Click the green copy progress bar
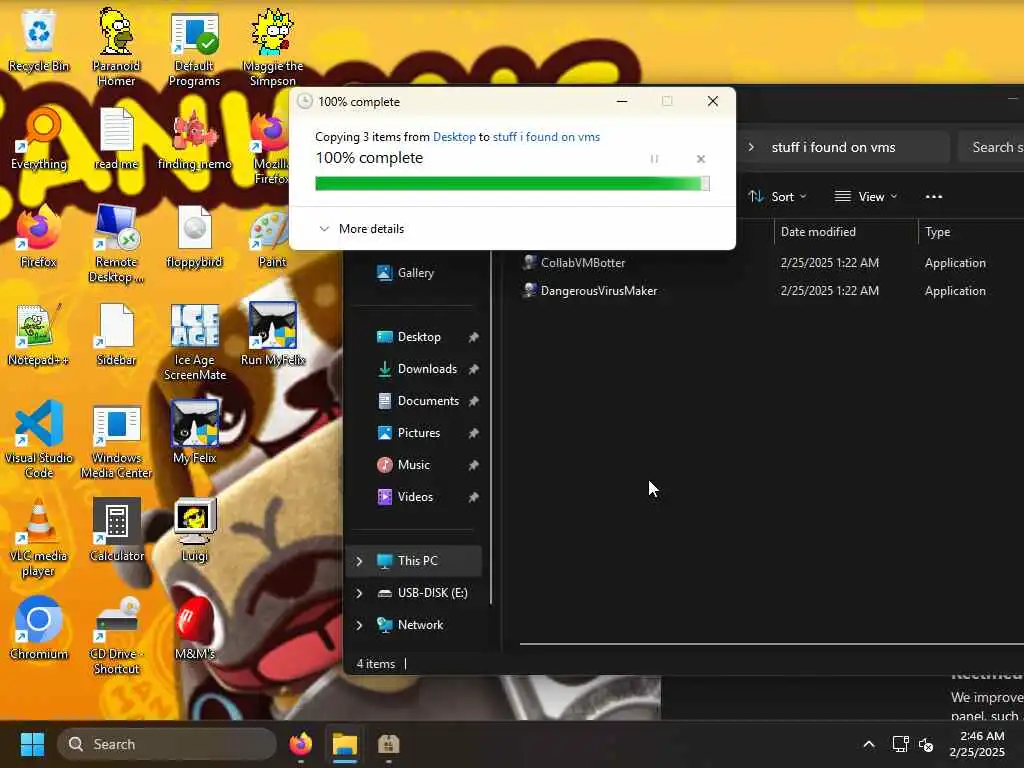Viewport: 1024px width, 768px height. [x=512, y=184]
